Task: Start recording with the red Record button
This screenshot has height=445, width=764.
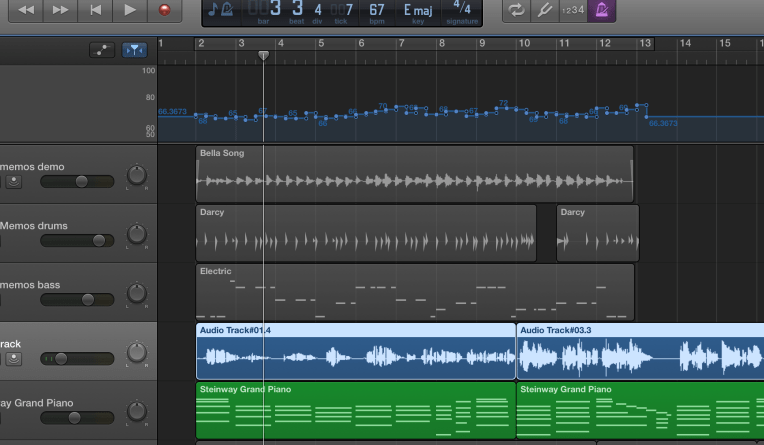Action: pyautogui.click(x=164, y=10)
